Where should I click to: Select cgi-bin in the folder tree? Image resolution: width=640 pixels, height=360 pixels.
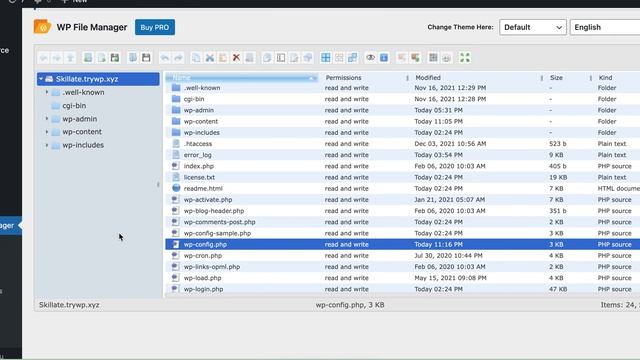pyautogui.click(x=74, y=105)
